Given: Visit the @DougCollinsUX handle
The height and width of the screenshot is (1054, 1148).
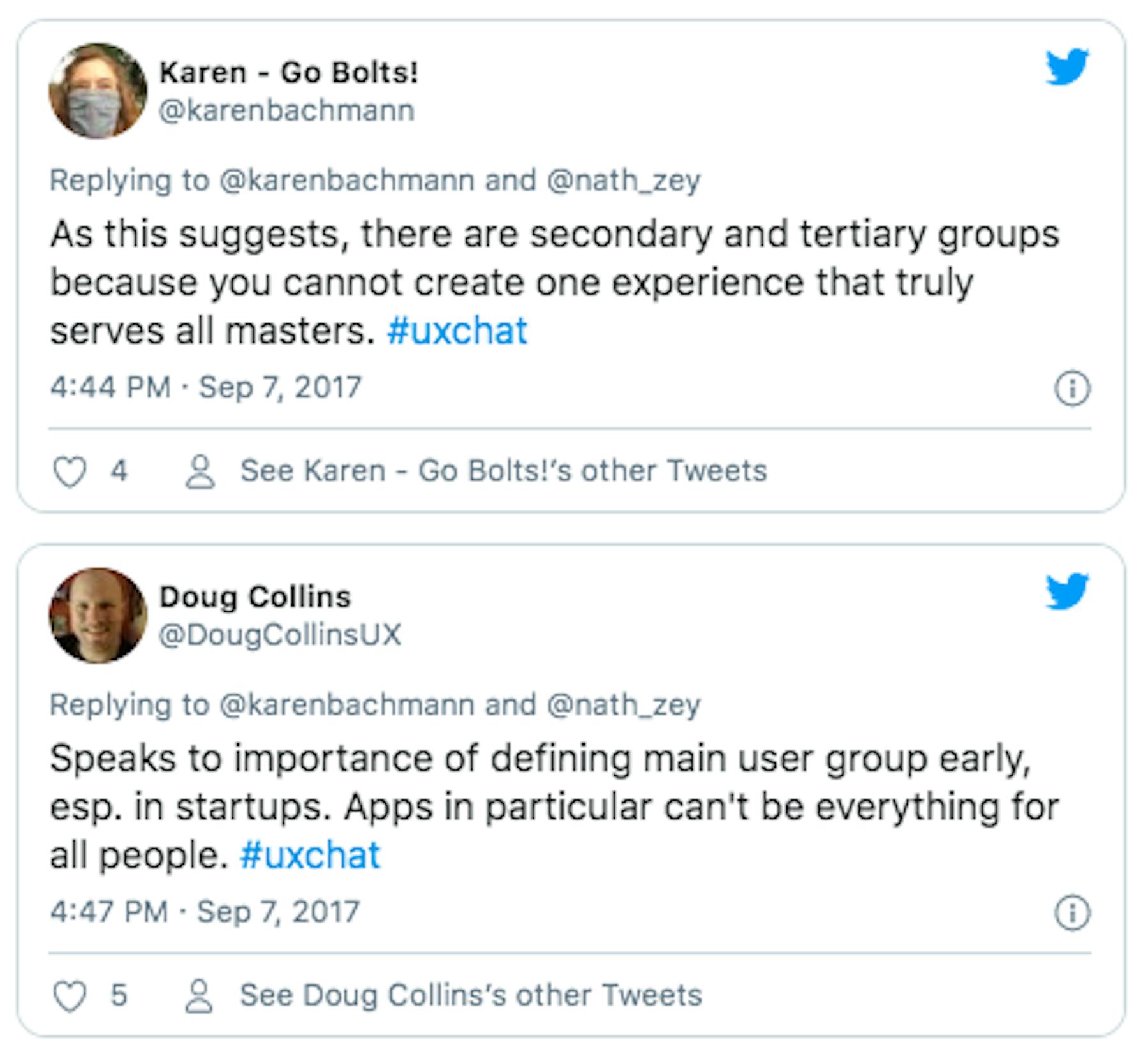Looking at the screenshot, I should coord(280,635).
